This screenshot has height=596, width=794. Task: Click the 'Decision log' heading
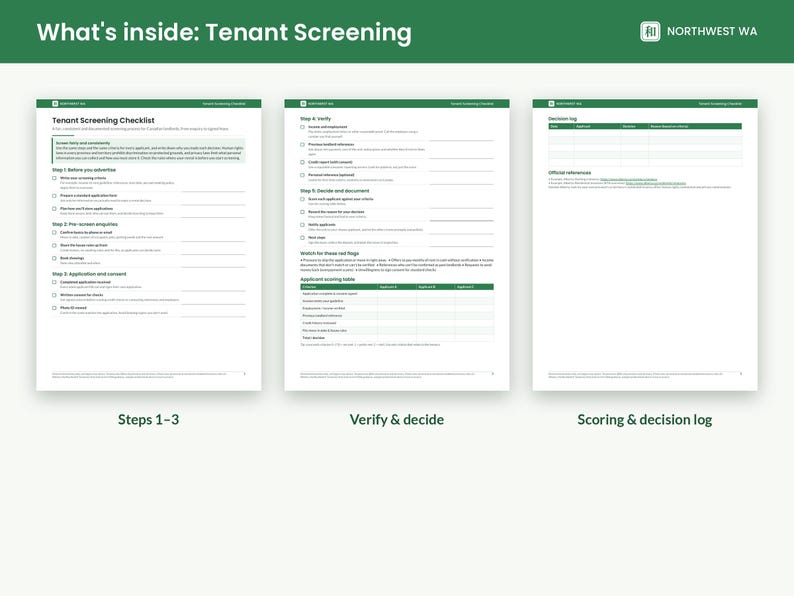pyautogui.click(x=563, y=118)
